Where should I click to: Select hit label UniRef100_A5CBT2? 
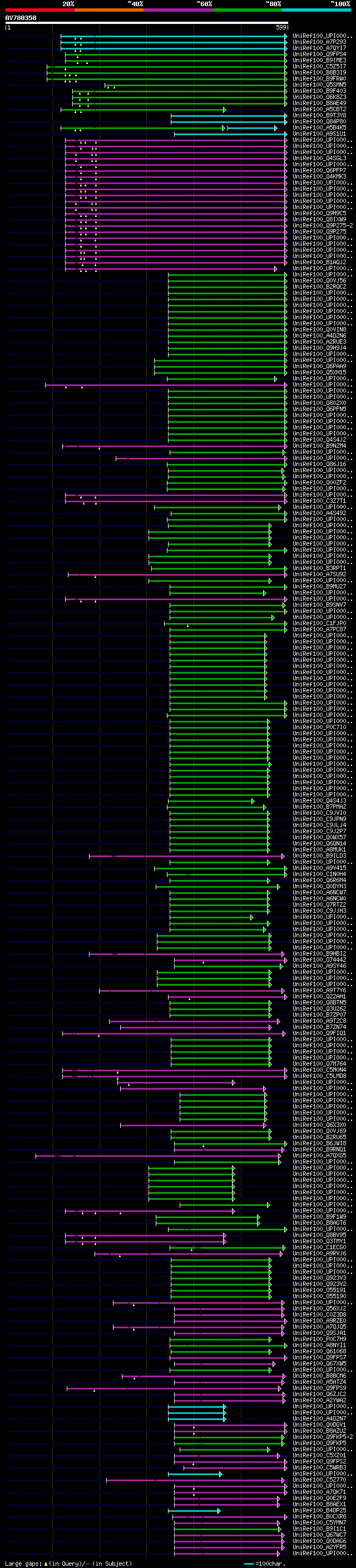[x=319, y=109]
